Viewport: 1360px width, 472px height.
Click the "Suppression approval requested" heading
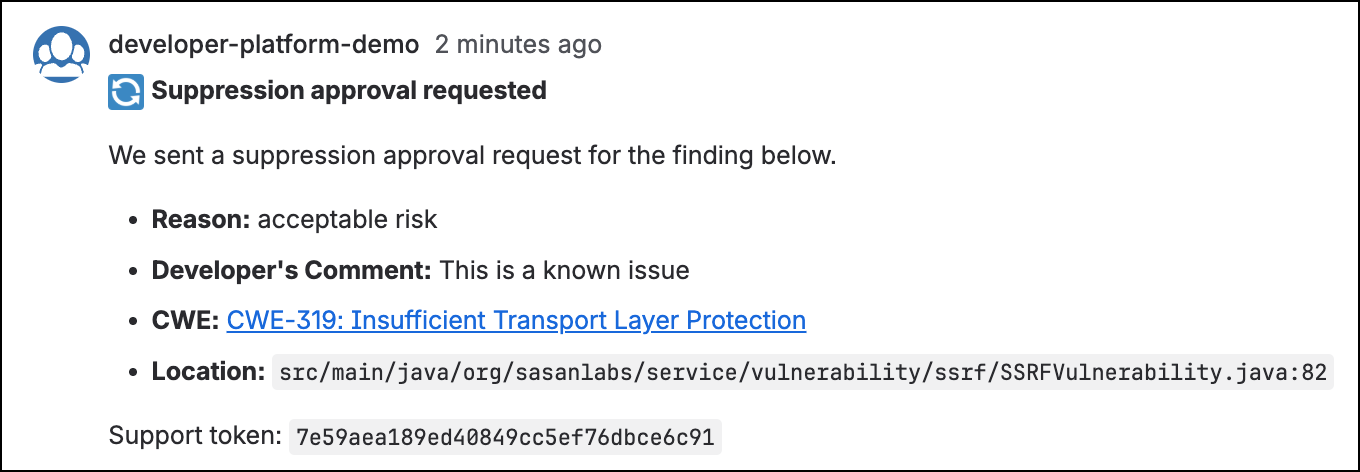point(349,91)
